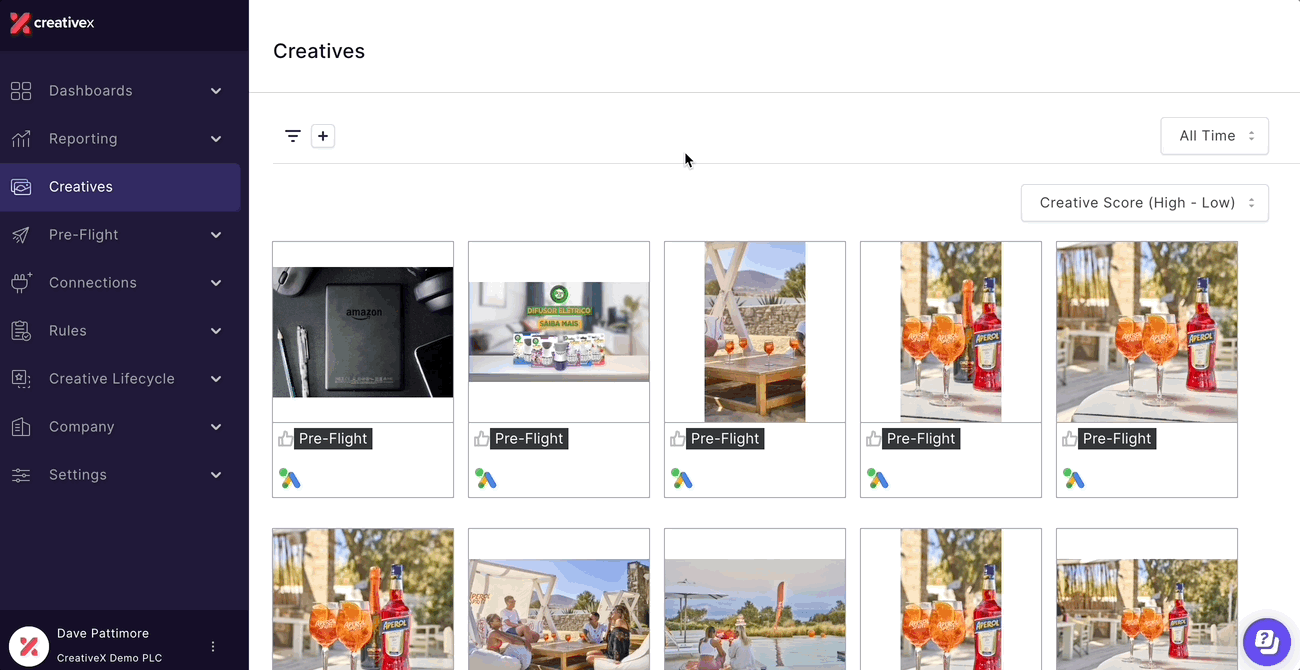Click thumbs-up icon on the Difusor Elétrico creative

pyautogui.click(x=482, y=439)
